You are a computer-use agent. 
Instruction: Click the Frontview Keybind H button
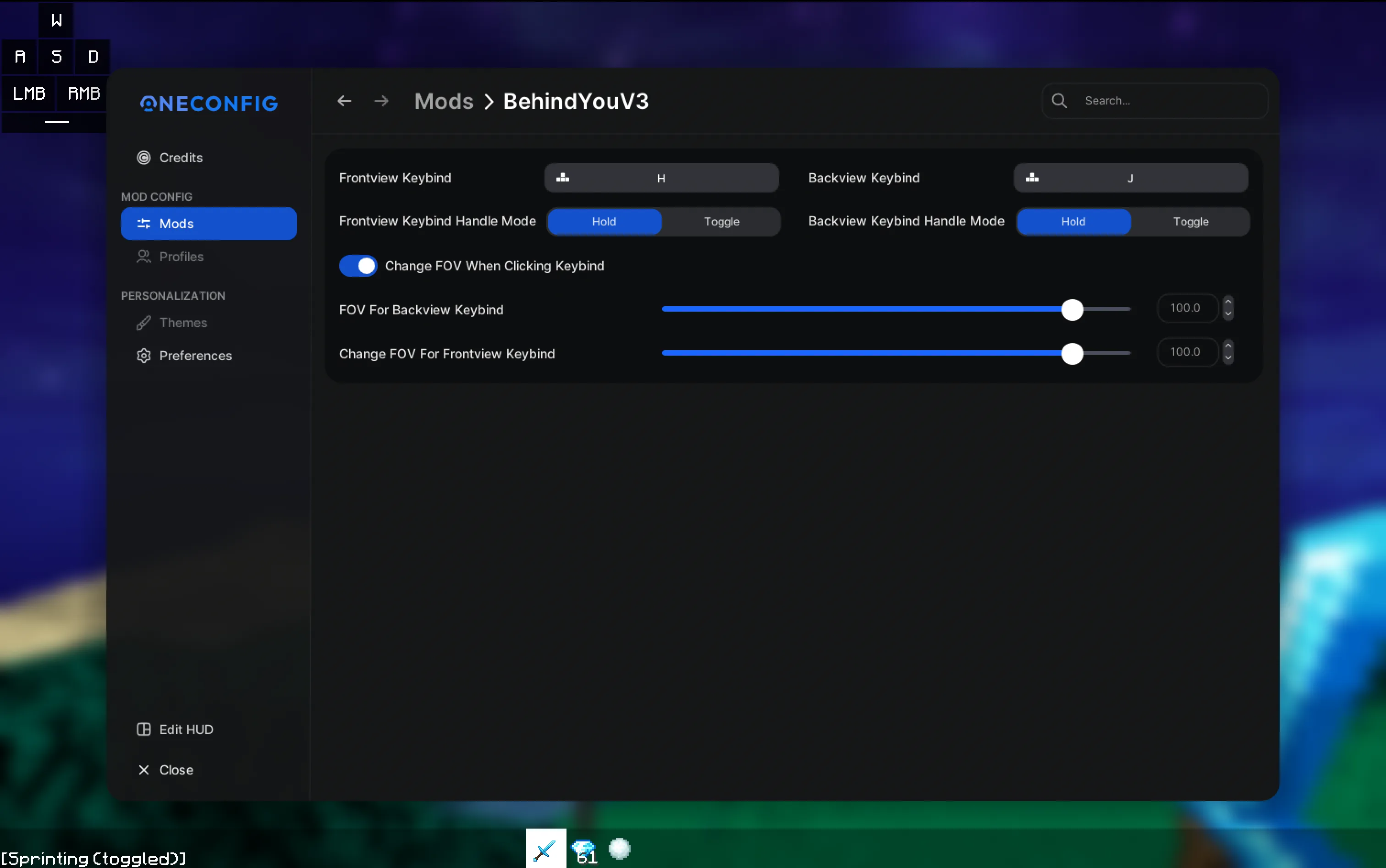(661, 177)
